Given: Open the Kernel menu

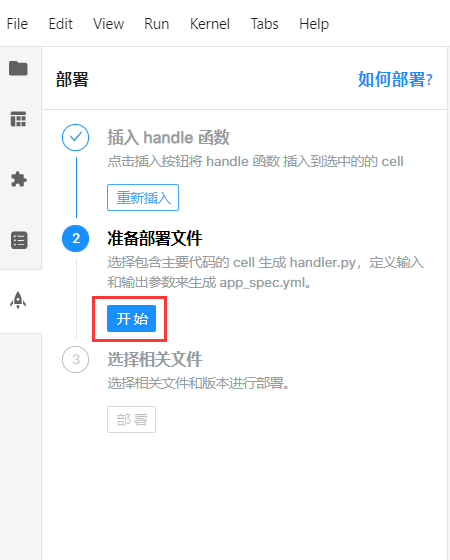Looking at the screenshot, I should click(210, 24).
